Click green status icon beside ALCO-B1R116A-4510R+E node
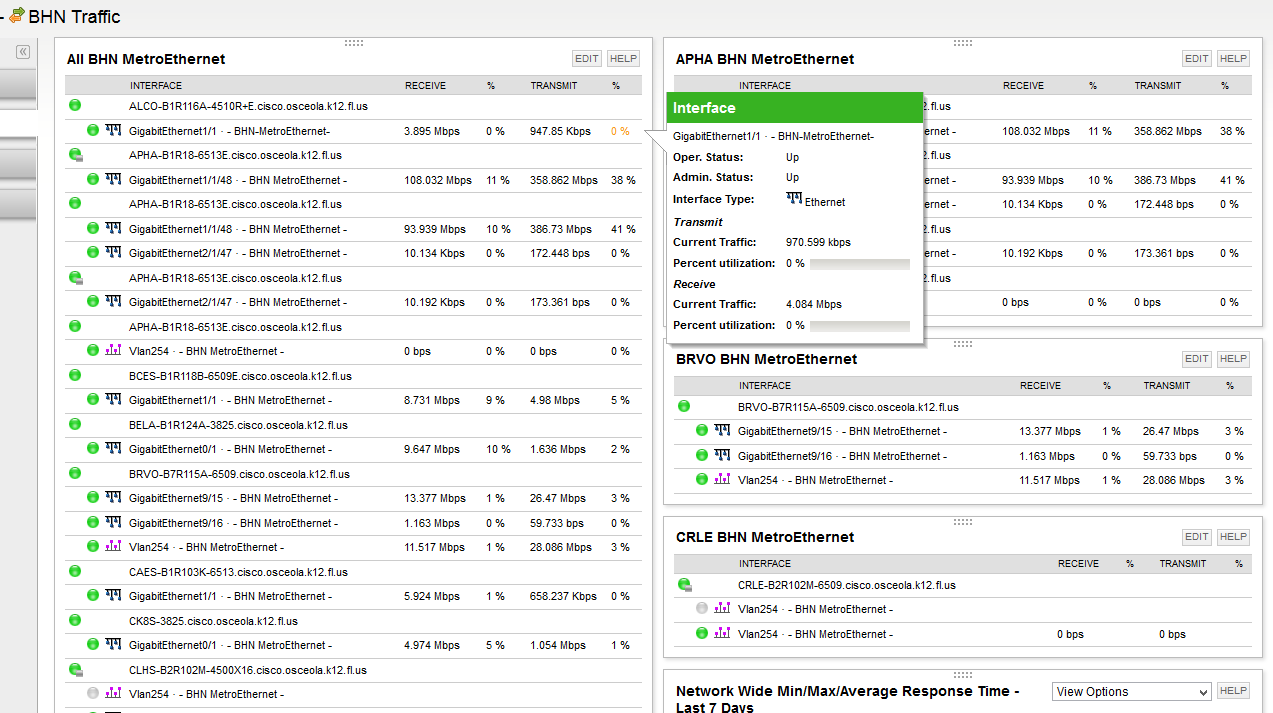This screenshot has height=713, width=1273. pos(75,105)
